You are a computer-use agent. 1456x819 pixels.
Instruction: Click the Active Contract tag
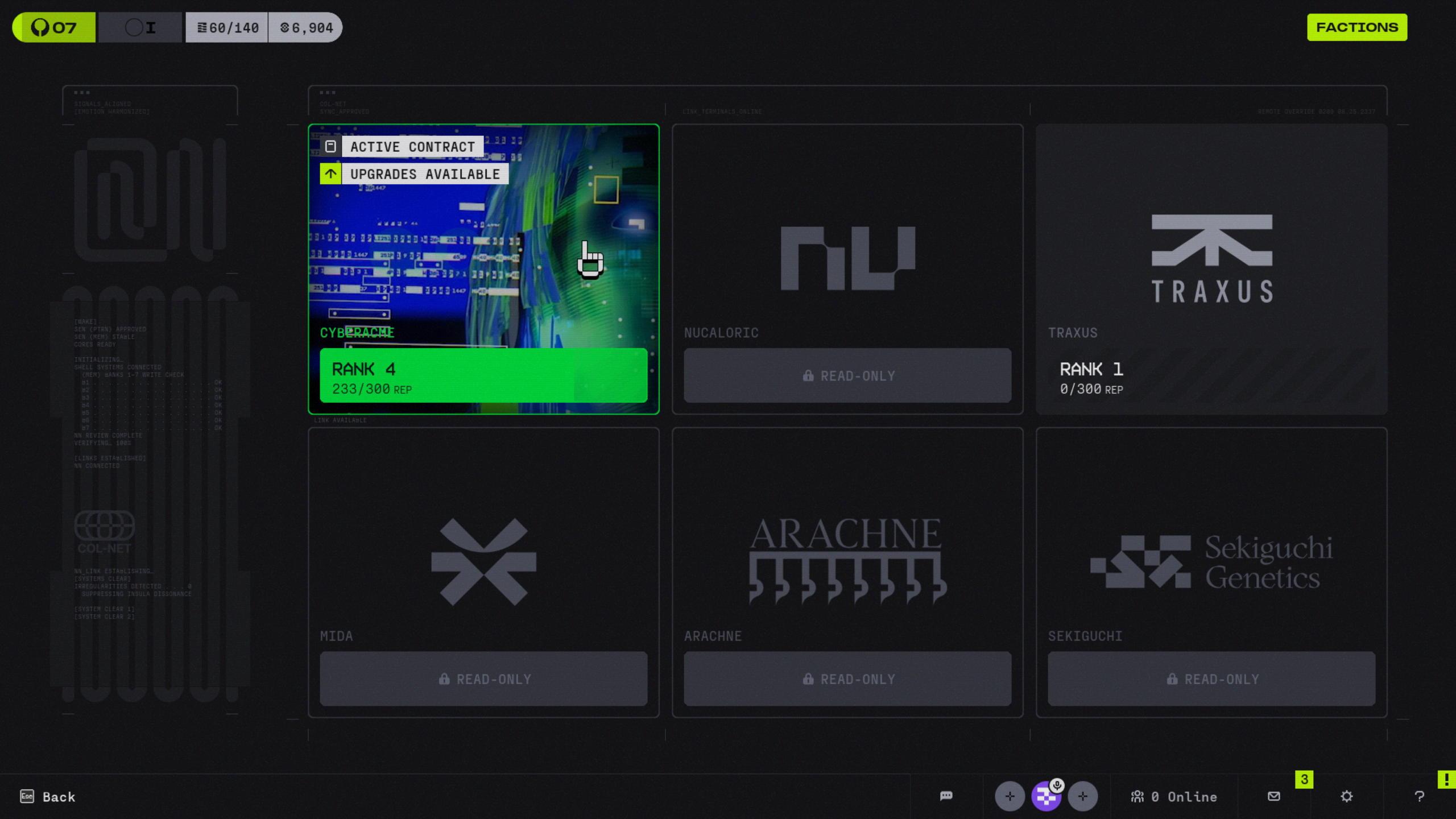[x=412, y=147]
